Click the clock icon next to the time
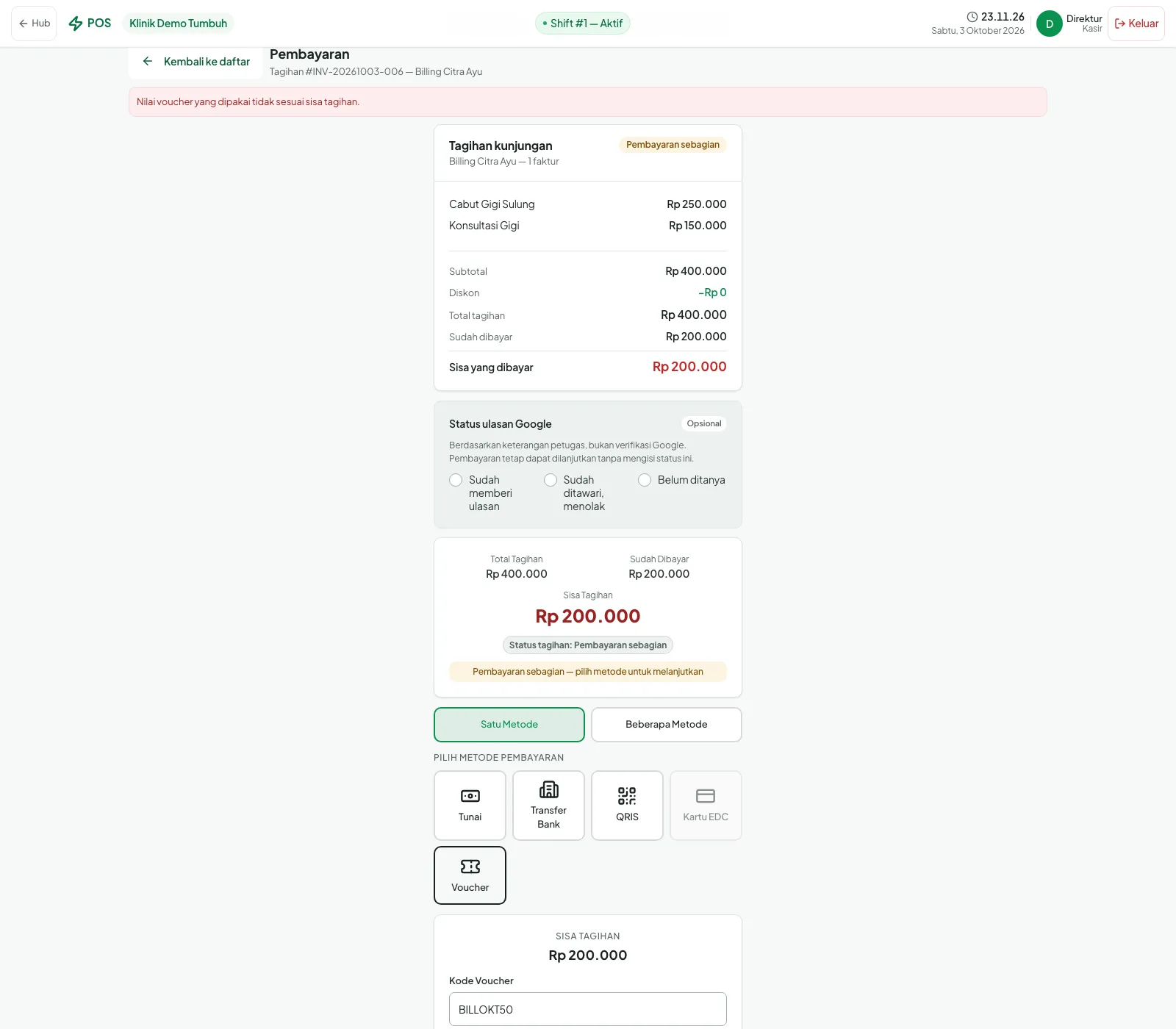 click(972, 17)
